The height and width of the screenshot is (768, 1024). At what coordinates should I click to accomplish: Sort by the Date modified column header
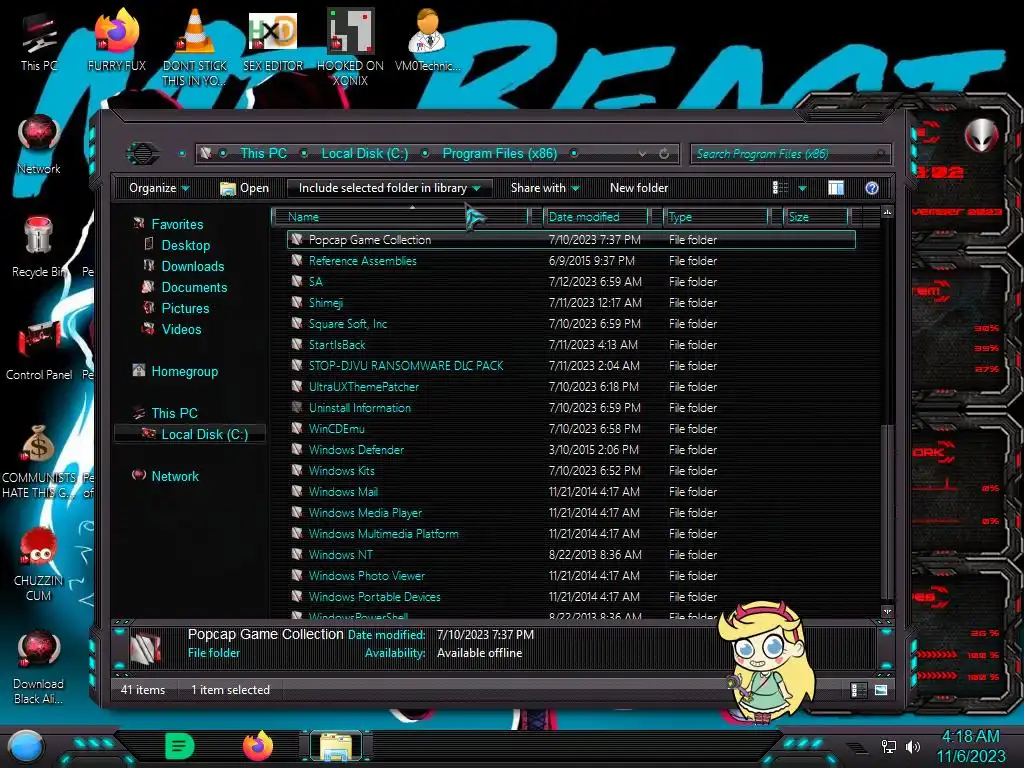pyautogui.click(x=596, y=216)
